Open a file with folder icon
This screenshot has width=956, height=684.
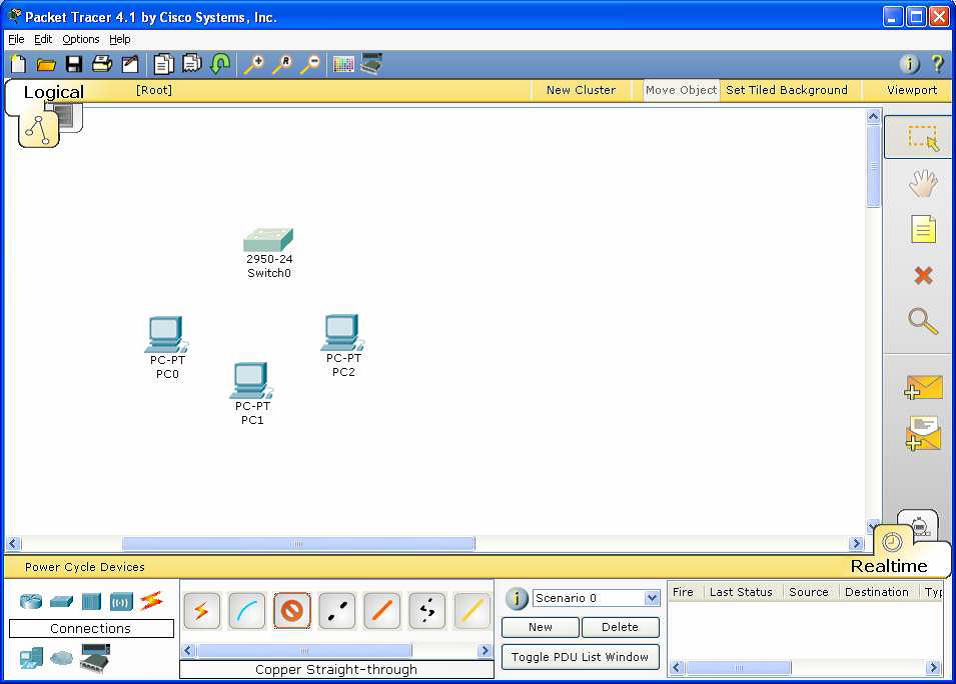[x=46, y=64]
